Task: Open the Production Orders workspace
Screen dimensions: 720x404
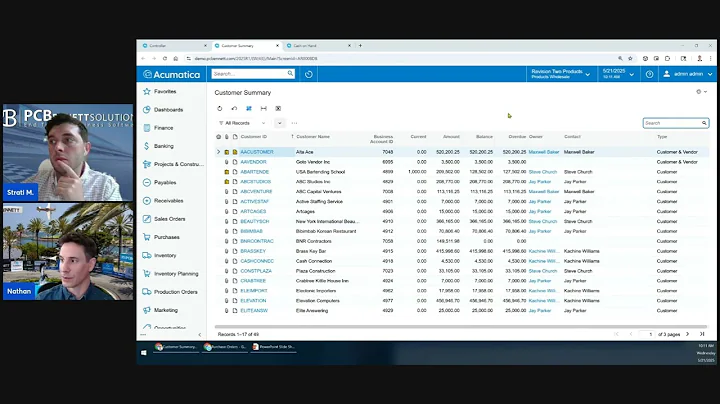Action: pos(171,292)
